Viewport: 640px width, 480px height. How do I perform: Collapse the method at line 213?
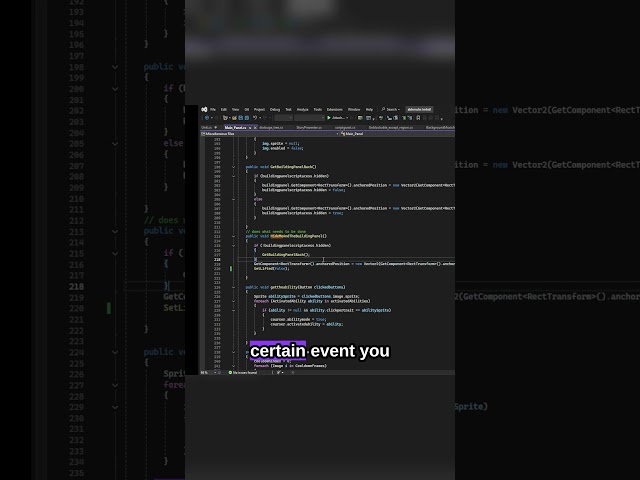[233, 236]
